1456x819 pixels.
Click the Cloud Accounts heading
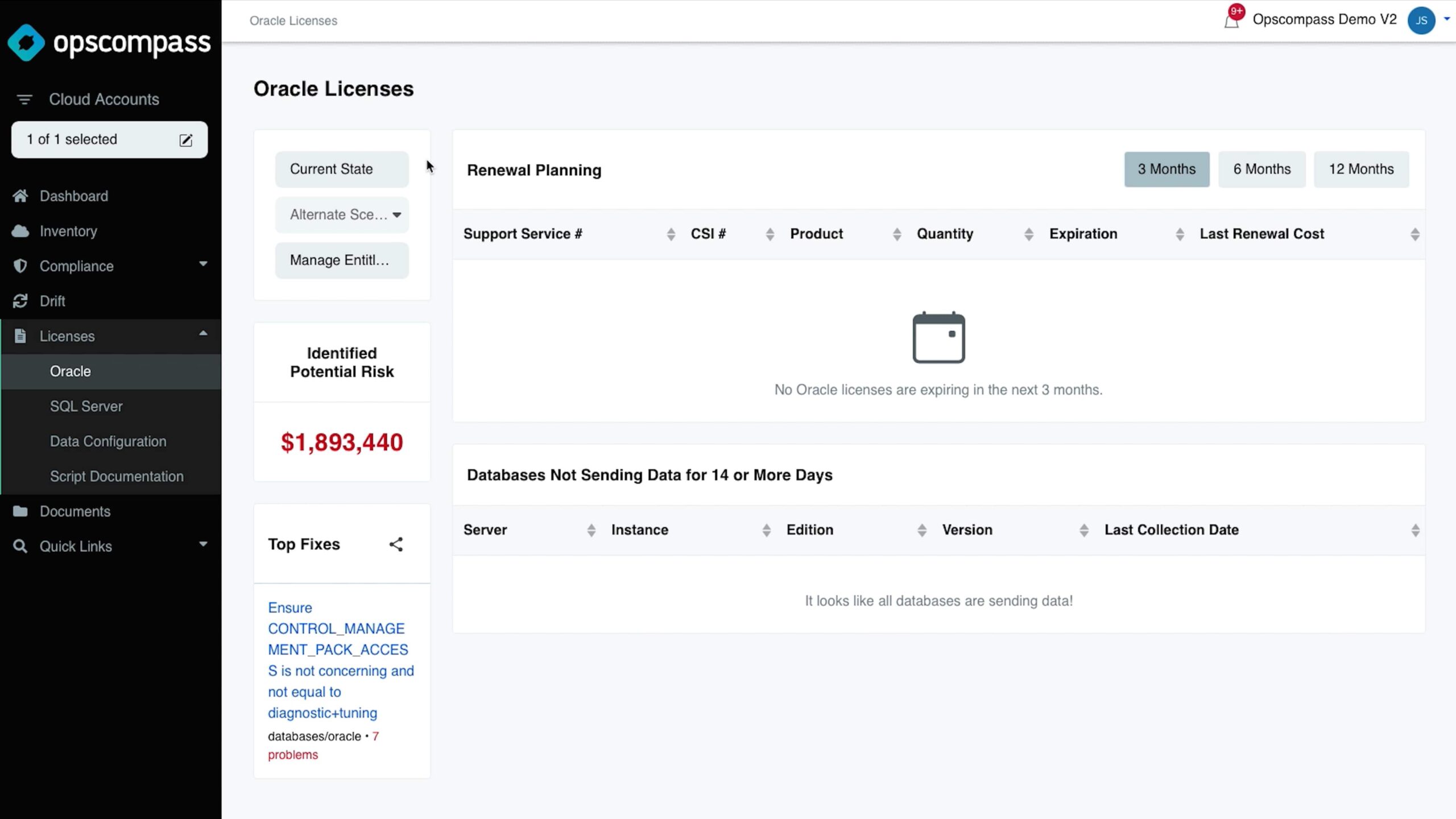click(104, 100)
